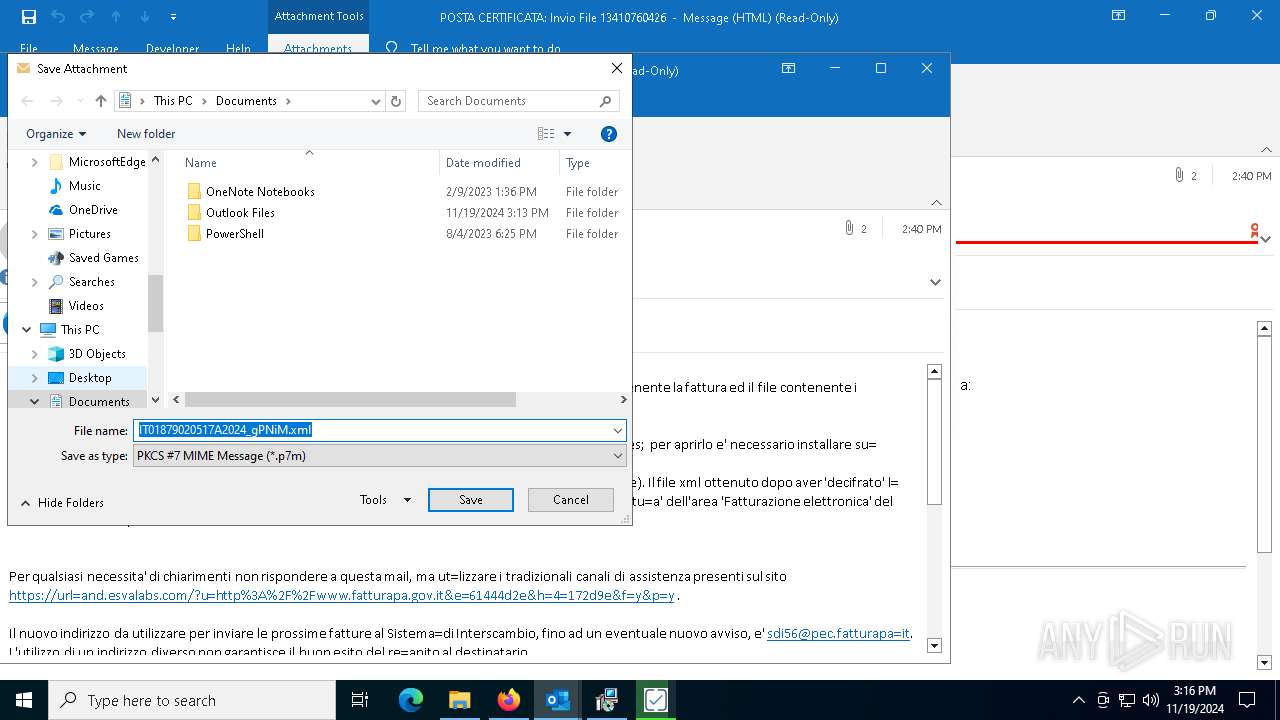
Task: Open File Explorer from taskbar
Action: (x=459, y=700)
